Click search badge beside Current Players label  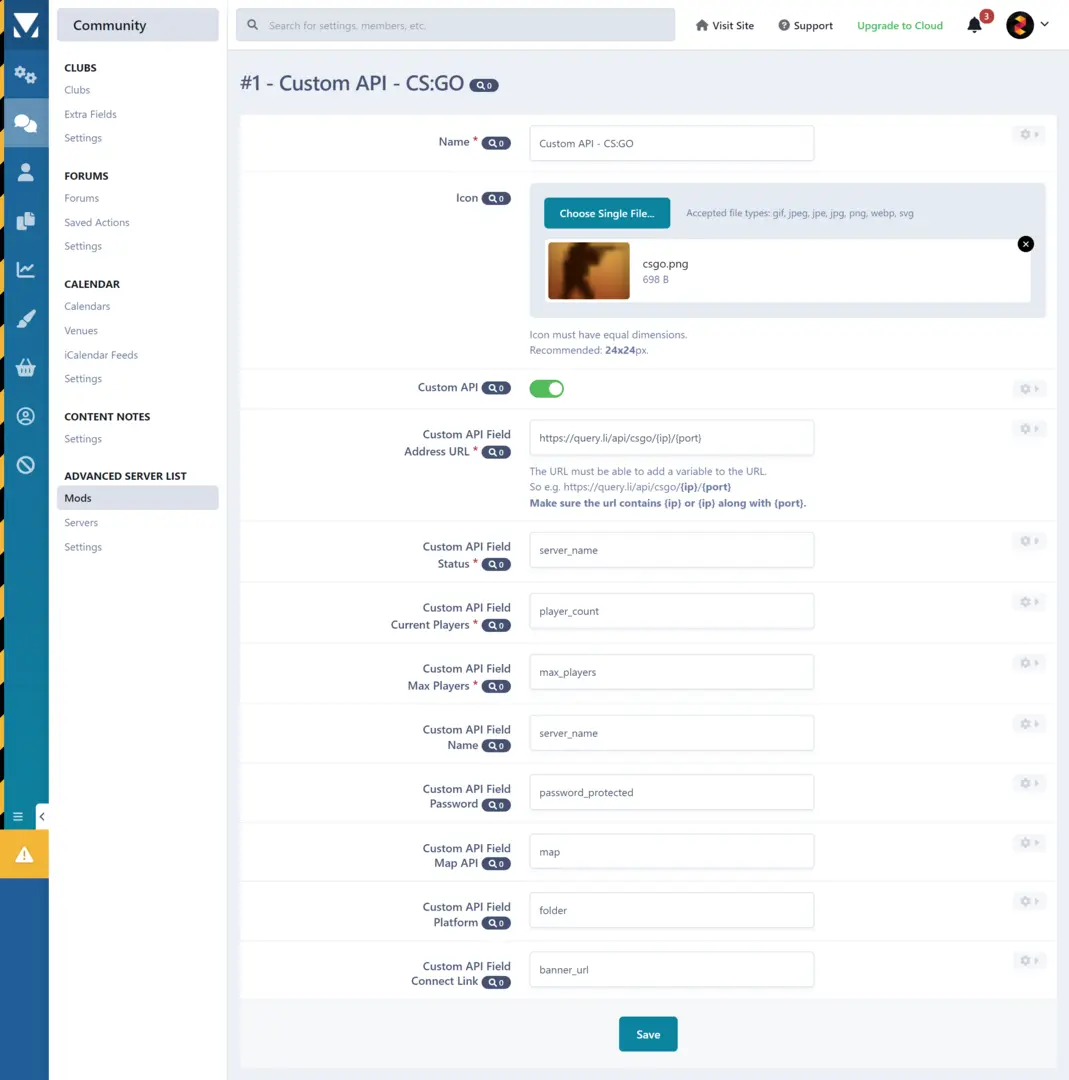pos(496,625)
